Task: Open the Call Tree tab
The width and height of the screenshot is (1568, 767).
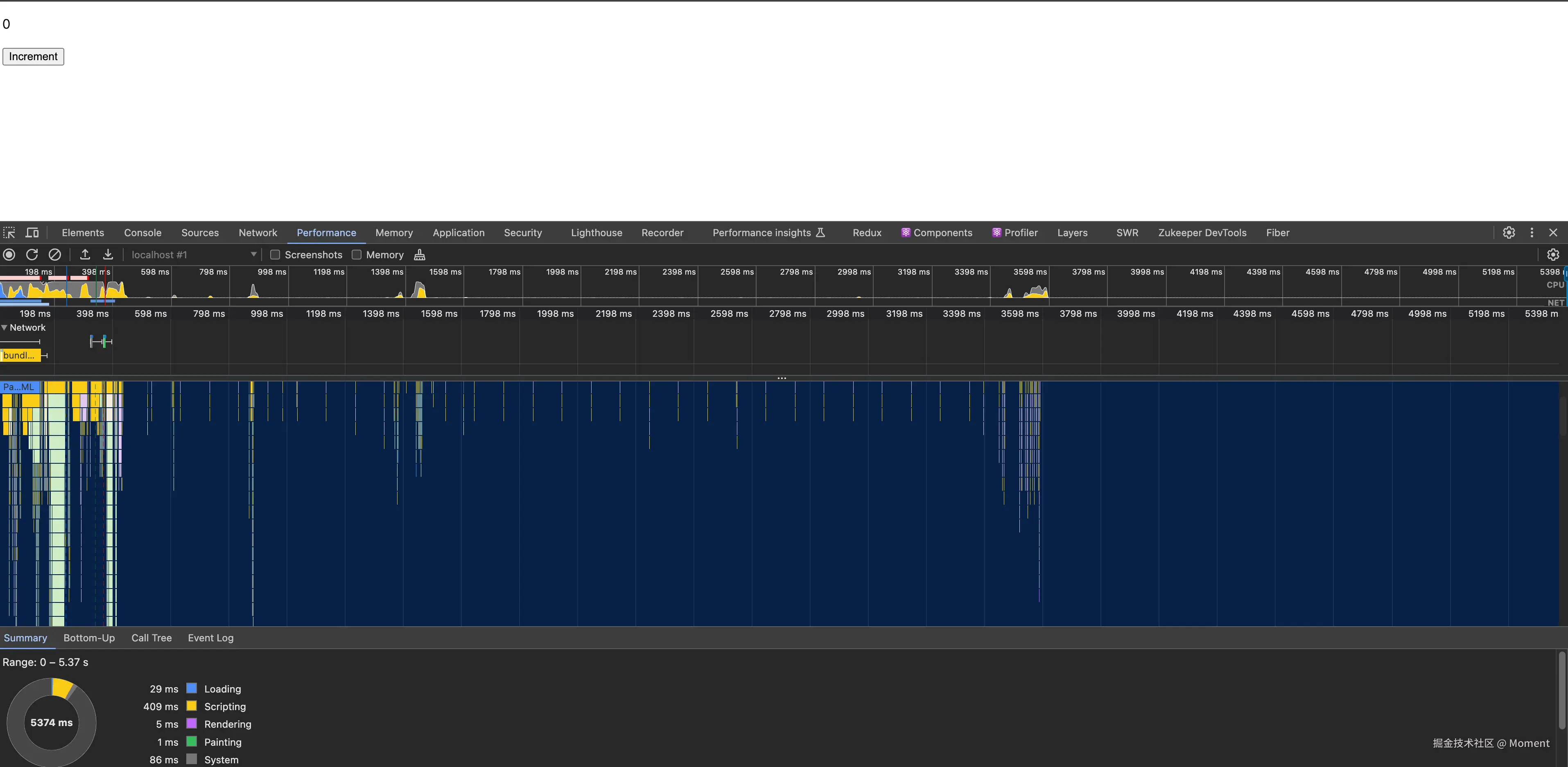Action: (151, 637)
